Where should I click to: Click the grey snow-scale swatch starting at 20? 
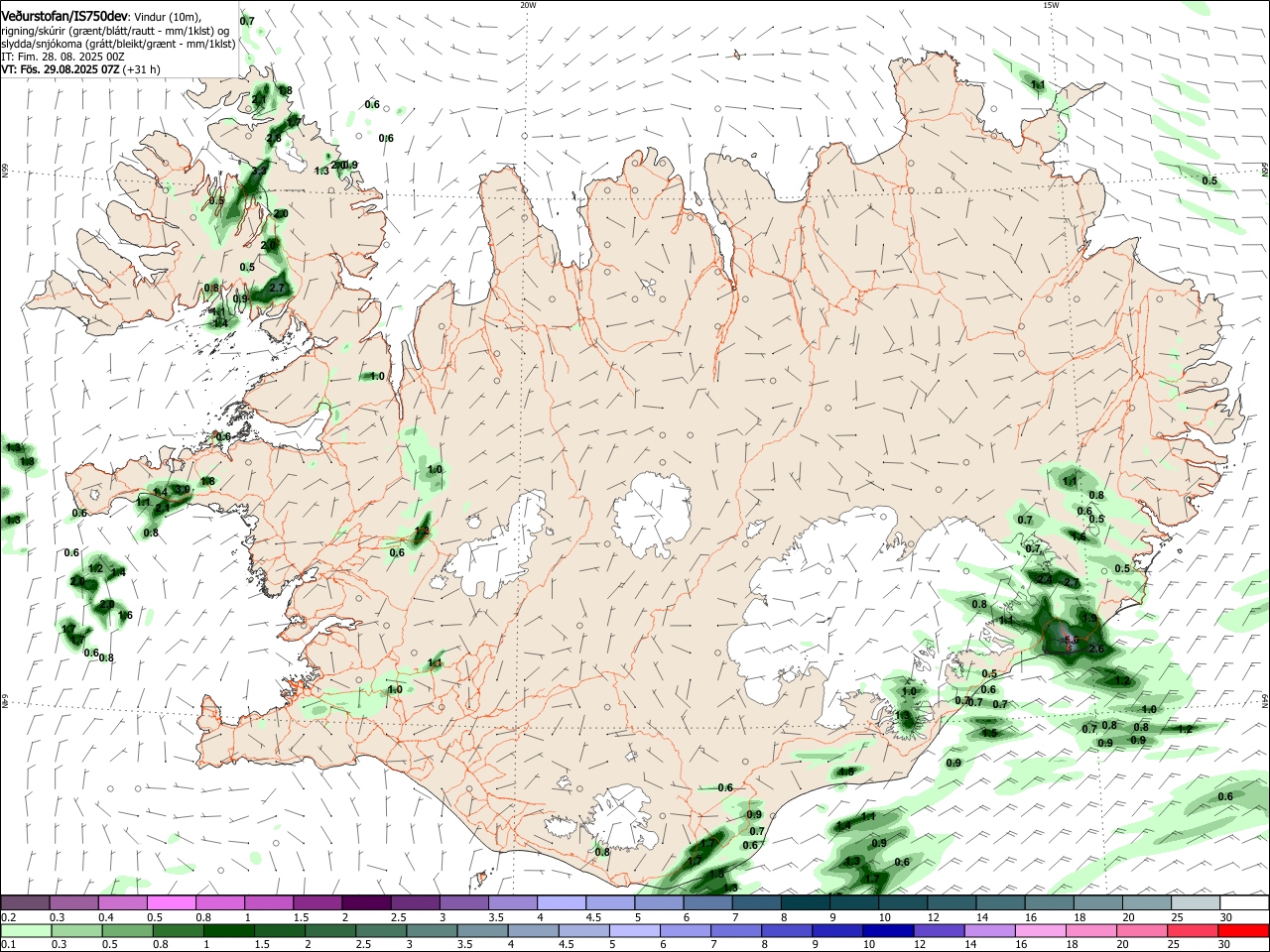(x=1148, y=903)
